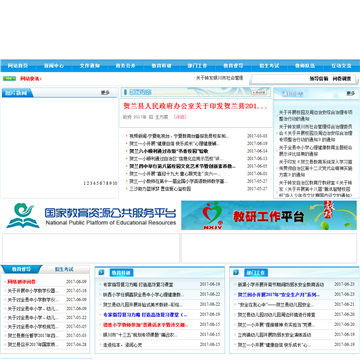Open 铁西小学任娟喜获全县中小学心理健康
Screen dimensions: 360x360
(143, 295)
